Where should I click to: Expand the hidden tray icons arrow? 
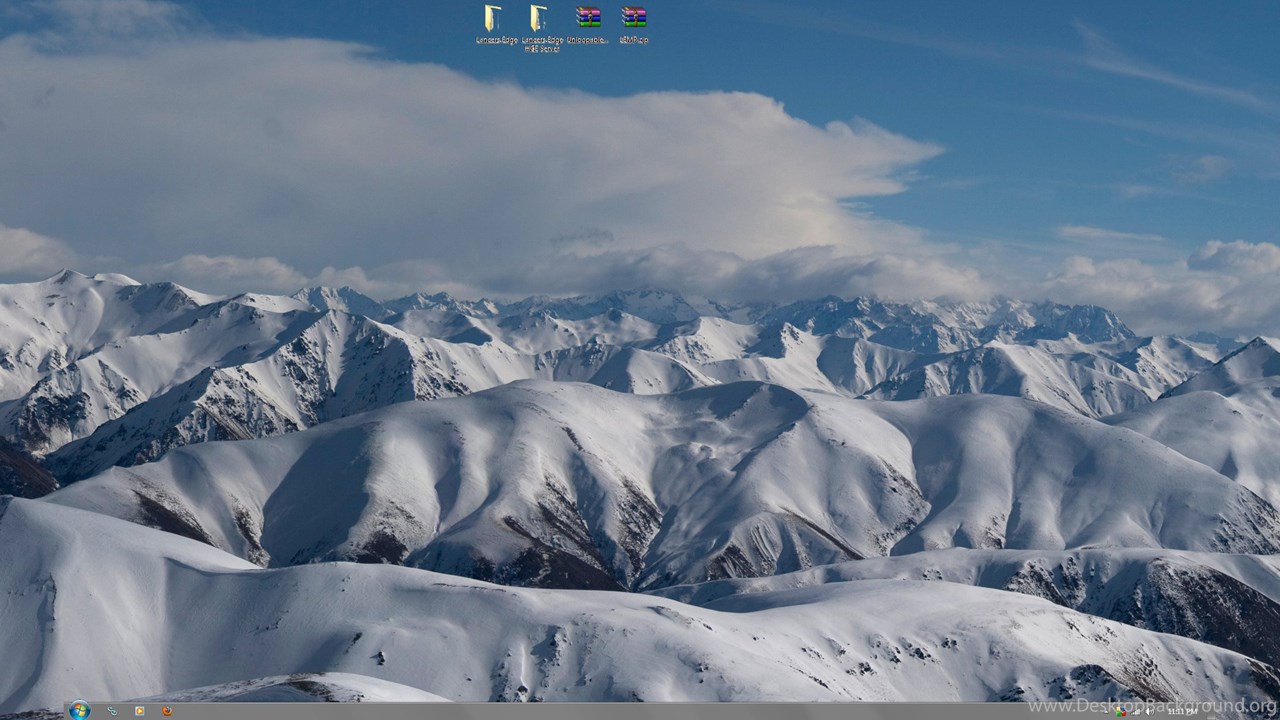tap(1108, 712)
